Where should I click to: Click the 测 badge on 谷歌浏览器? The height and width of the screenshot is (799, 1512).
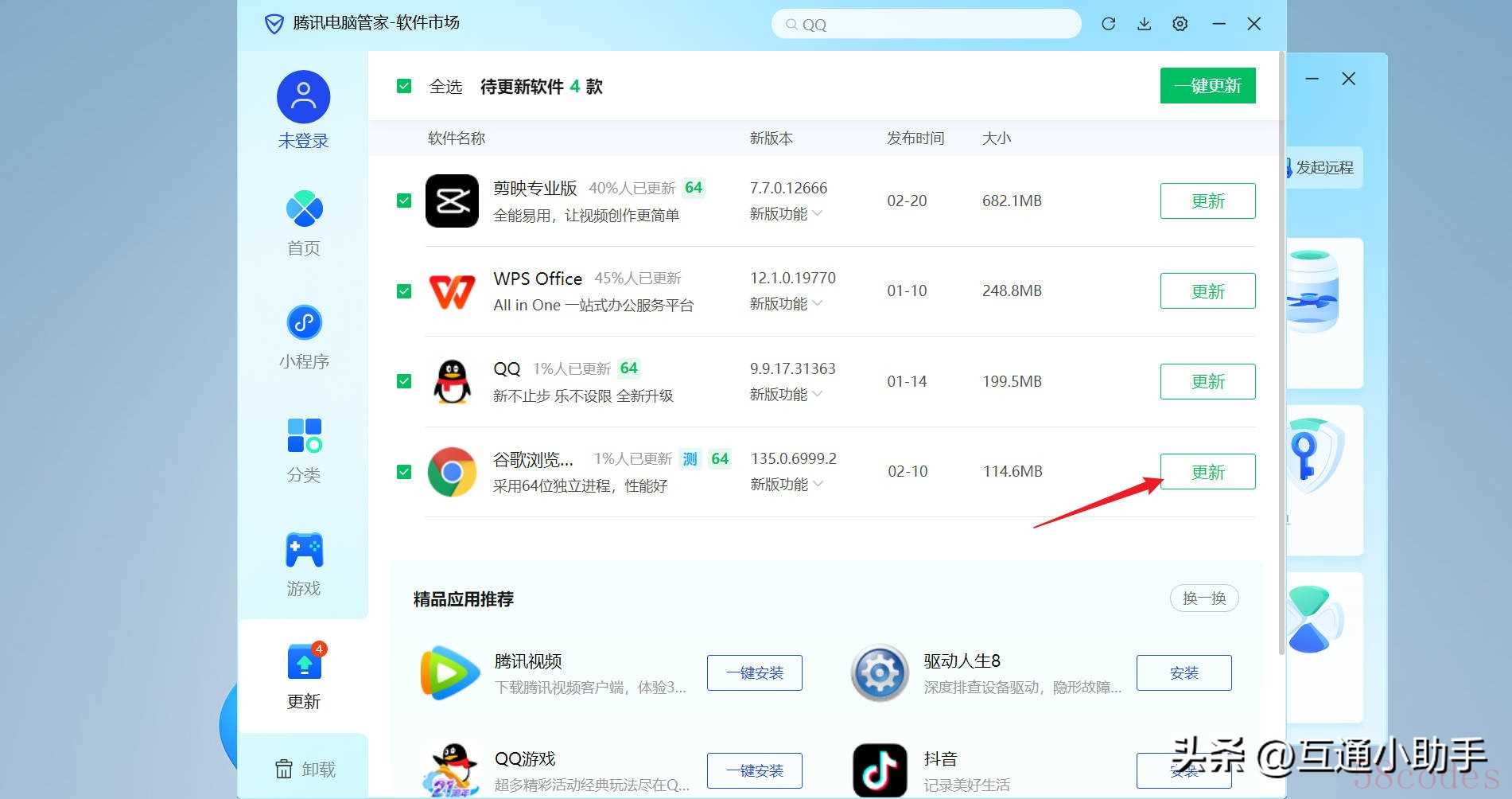pos(690,459)
